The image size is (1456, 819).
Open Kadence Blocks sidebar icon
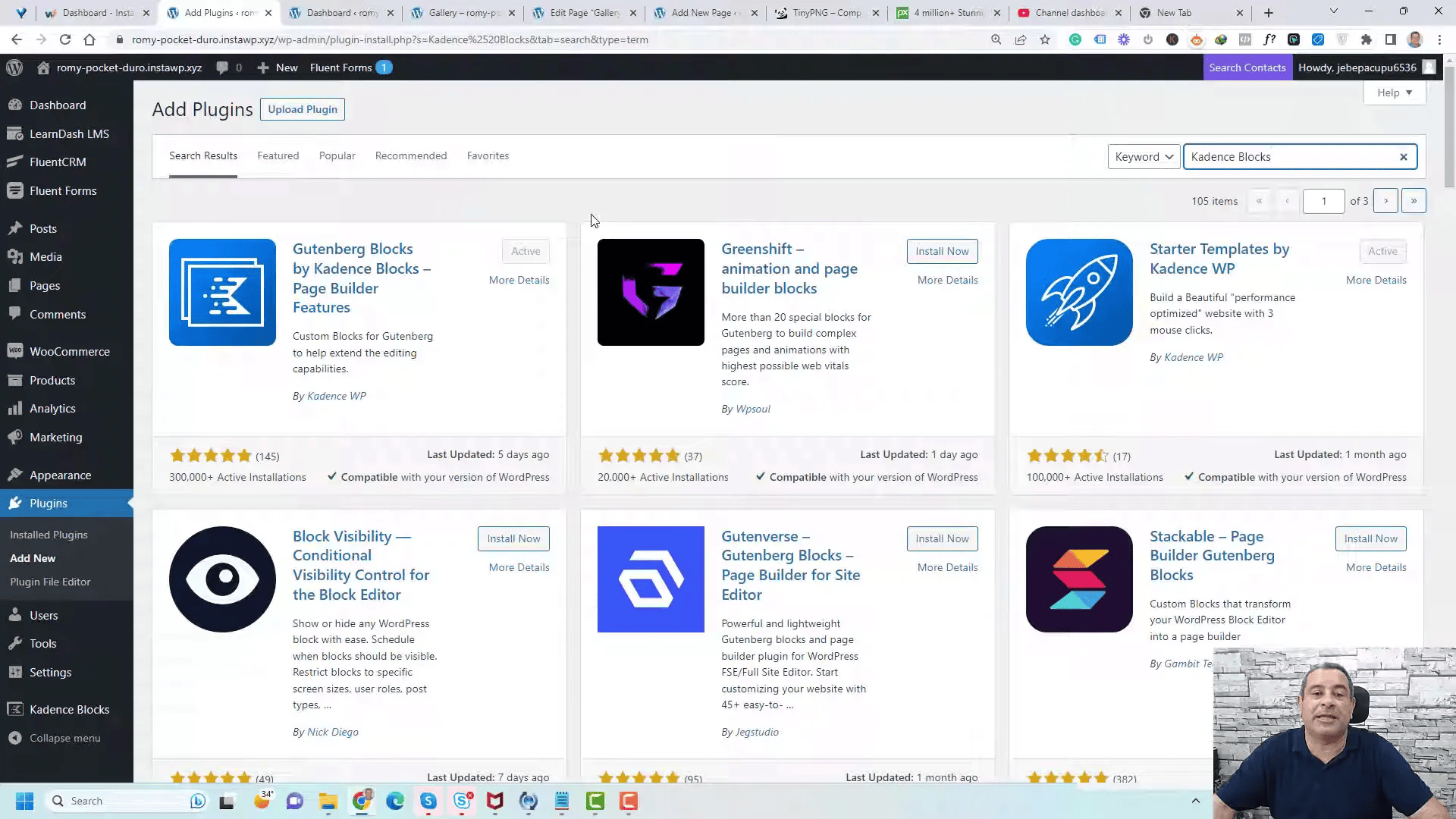point(14,710)
